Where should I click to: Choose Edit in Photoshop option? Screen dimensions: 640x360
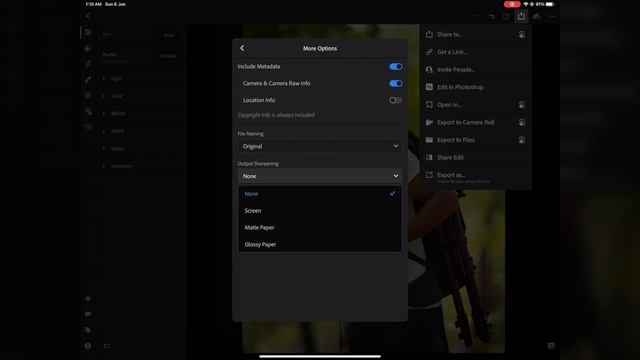476,87
